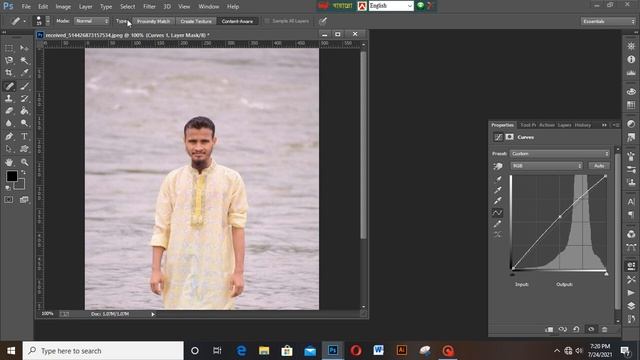Swap foreground and background colors
Screen dimensions: 640x360
23,173
